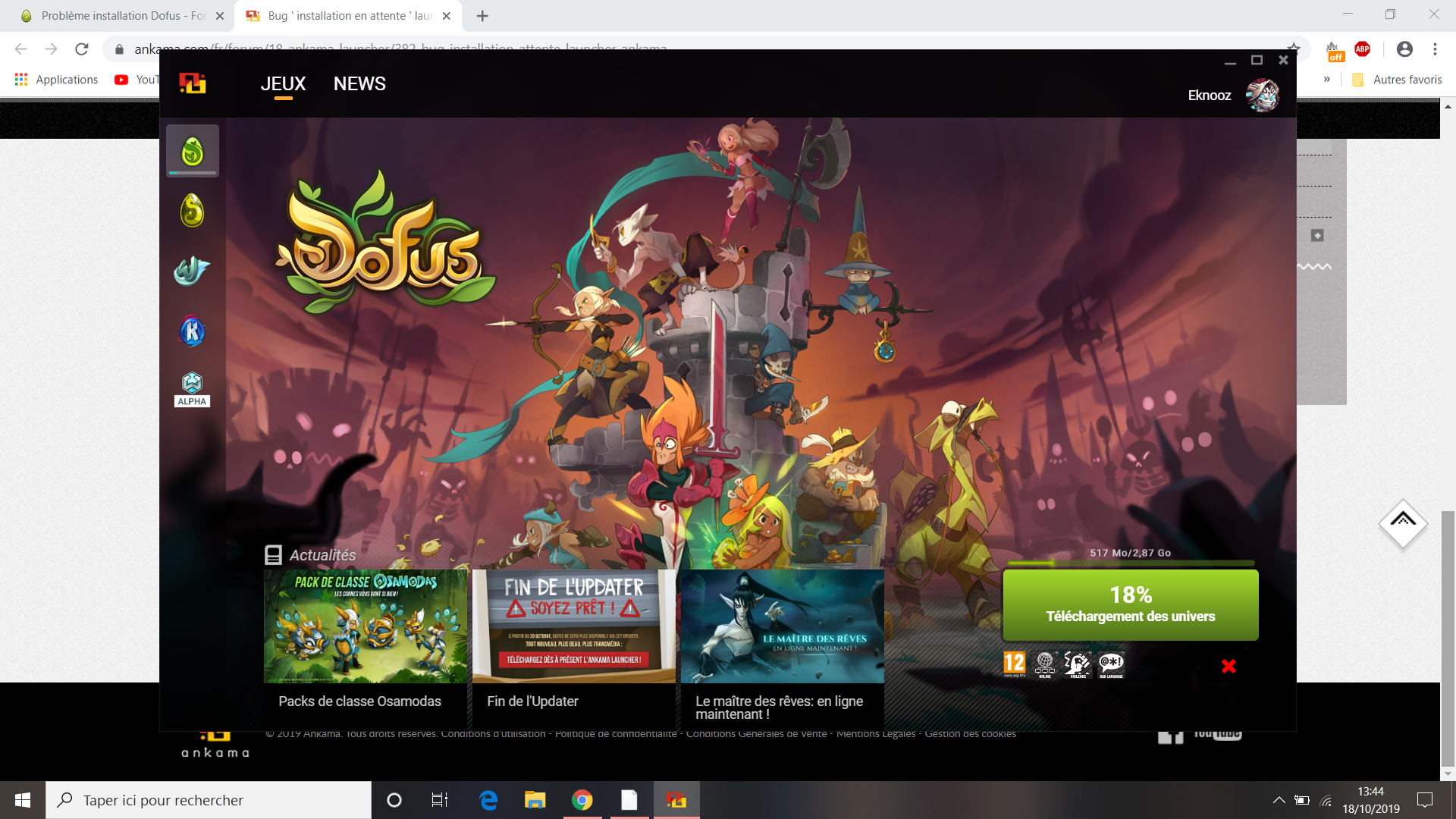Click the PEGI online rating icon
The width and height of the screenshot is (1456, 819).
tap(1045, 664)
